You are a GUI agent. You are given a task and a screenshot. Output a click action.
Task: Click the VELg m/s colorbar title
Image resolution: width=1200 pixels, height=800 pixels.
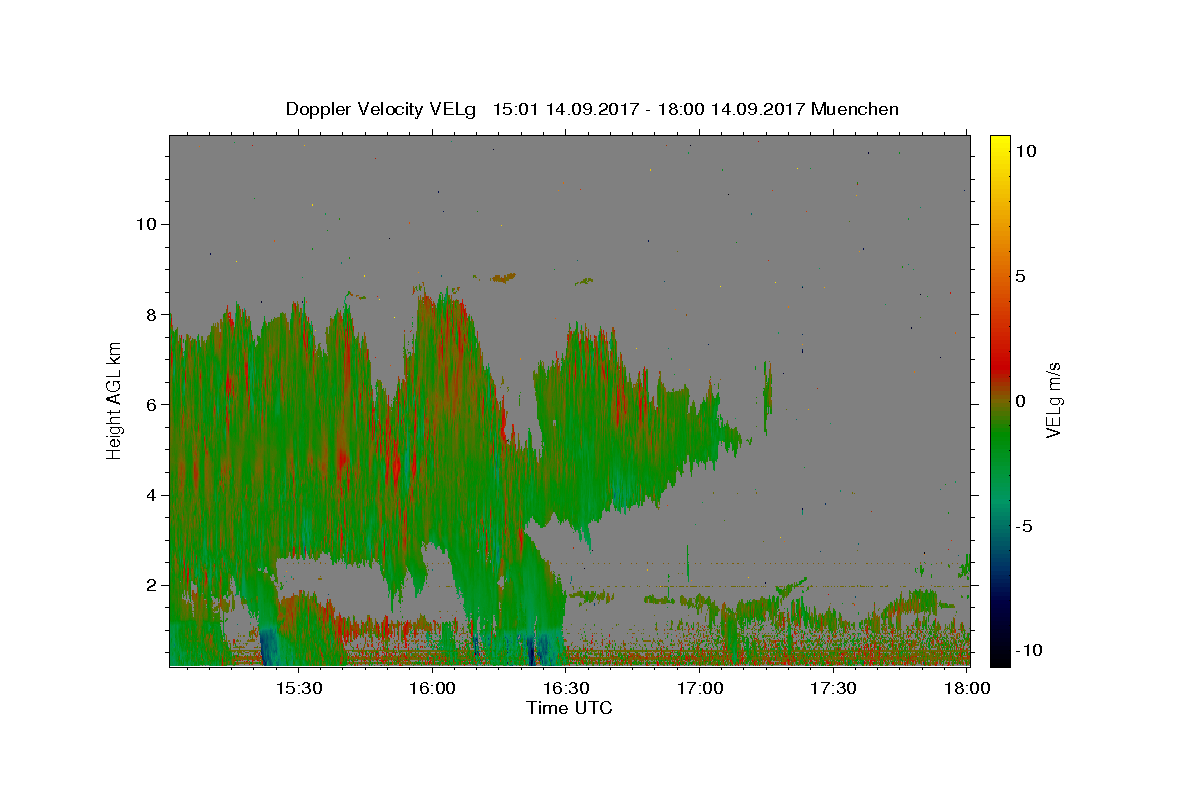tap(1053, 400)
